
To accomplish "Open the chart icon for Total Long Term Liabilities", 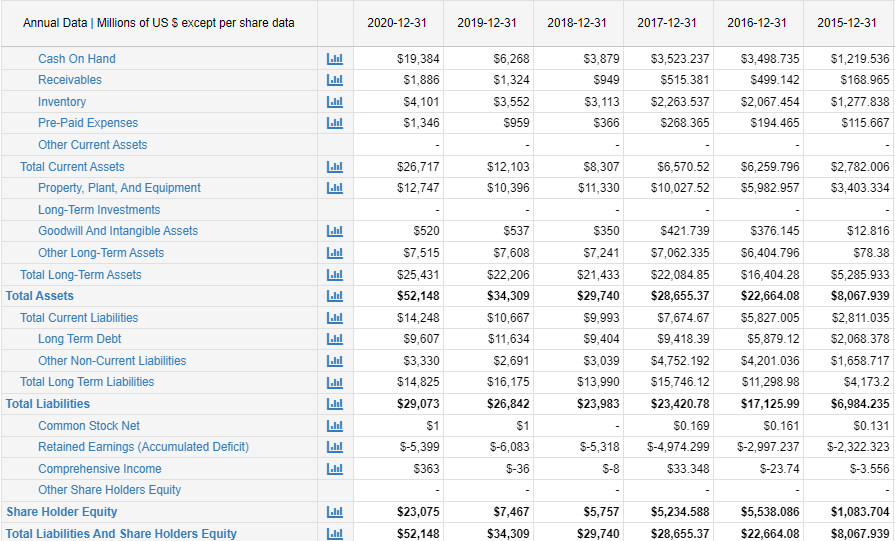I will pos(334,382).
